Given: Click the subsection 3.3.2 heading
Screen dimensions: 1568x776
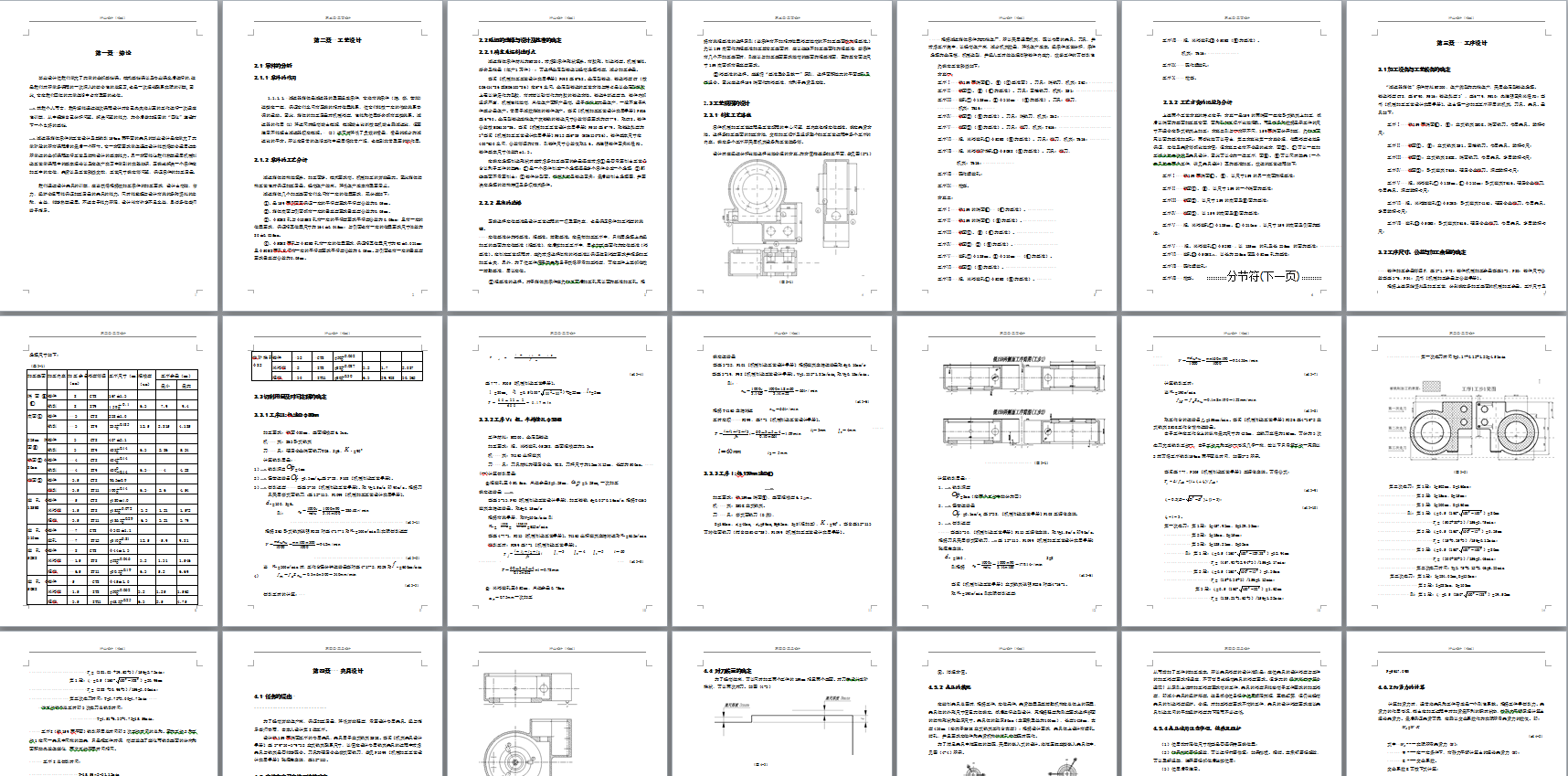Looking at the screenshot, I should (519, 420).
